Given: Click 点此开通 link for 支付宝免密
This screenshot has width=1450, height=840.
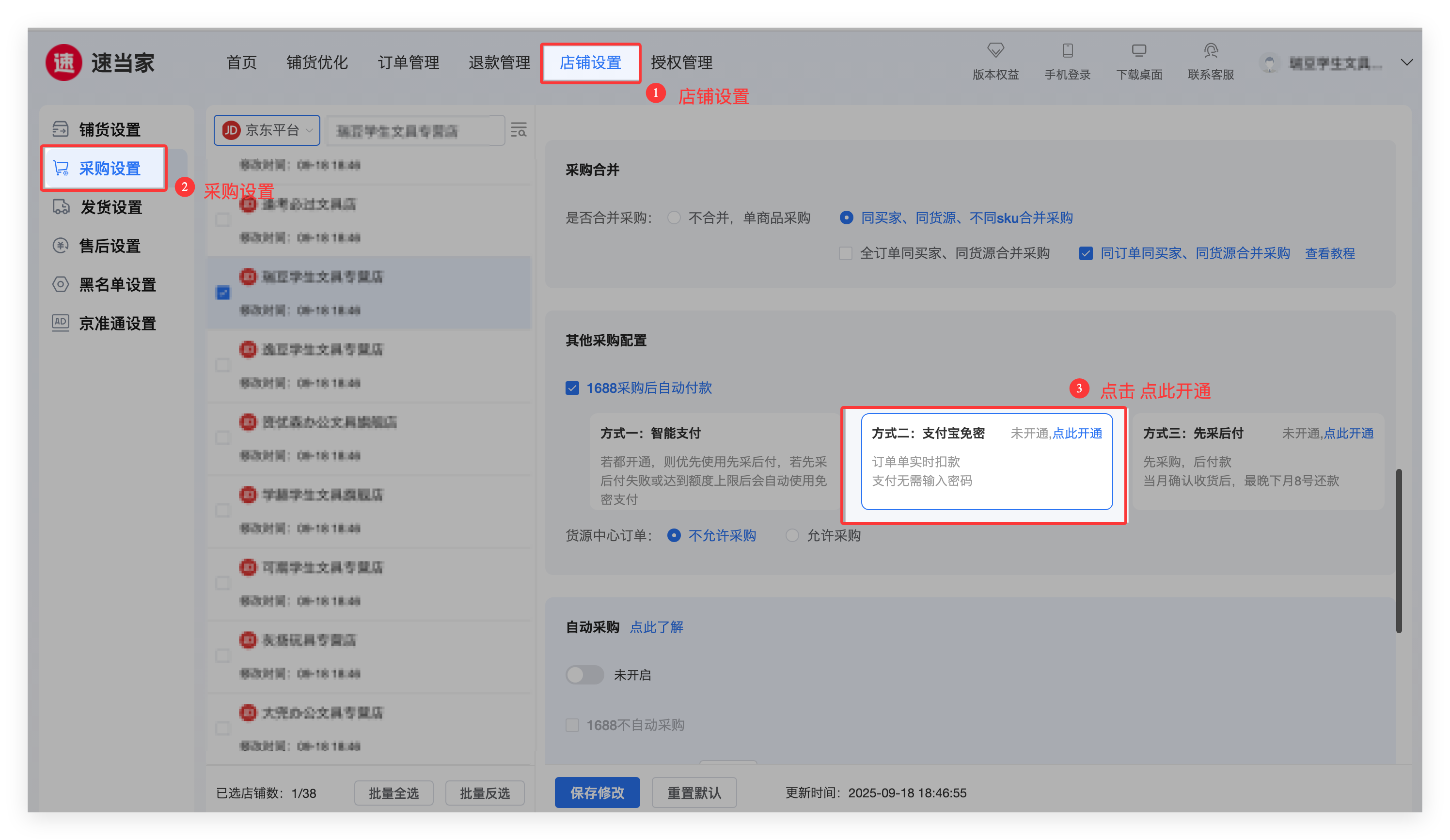Looking at the screenshot, I should (x=1077, y=433).
